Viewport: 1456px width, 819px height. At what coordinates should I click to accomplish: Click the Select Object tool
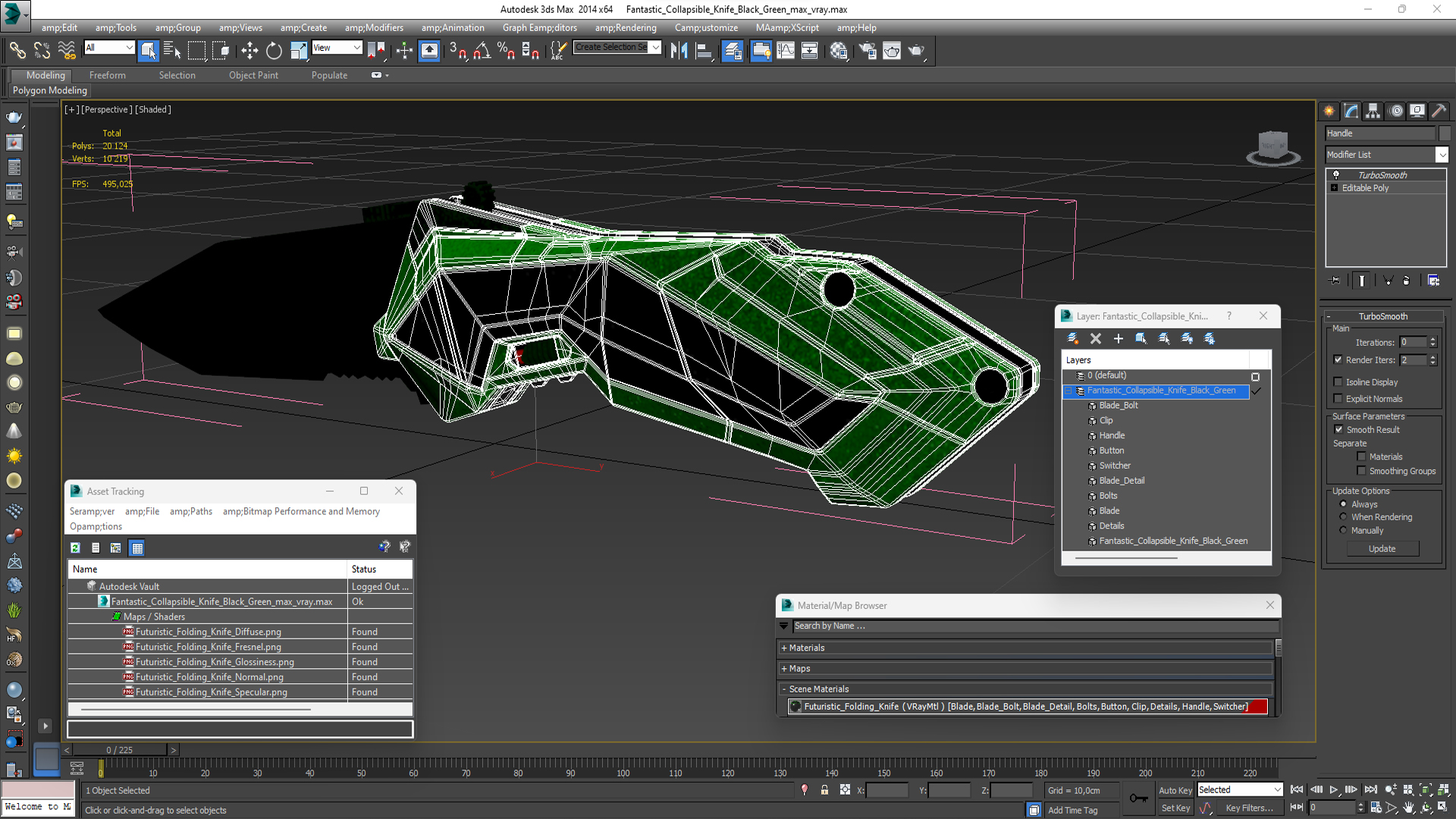coord(148,51)
